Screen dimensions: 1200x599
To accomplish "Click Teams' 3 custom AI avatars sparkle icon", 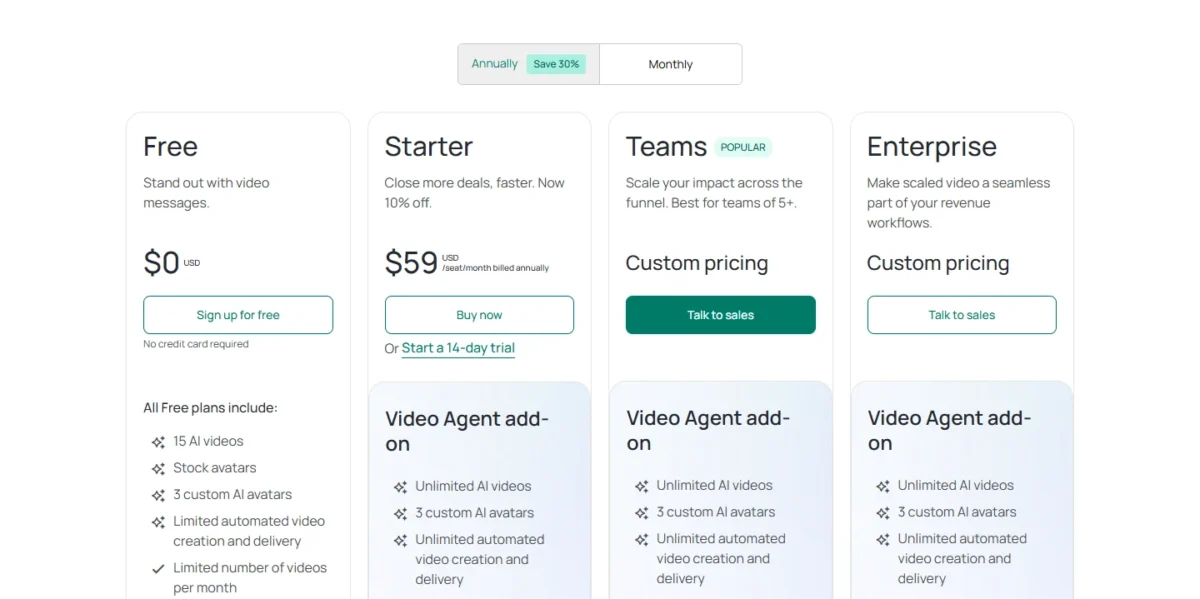I will pos(641,513).
